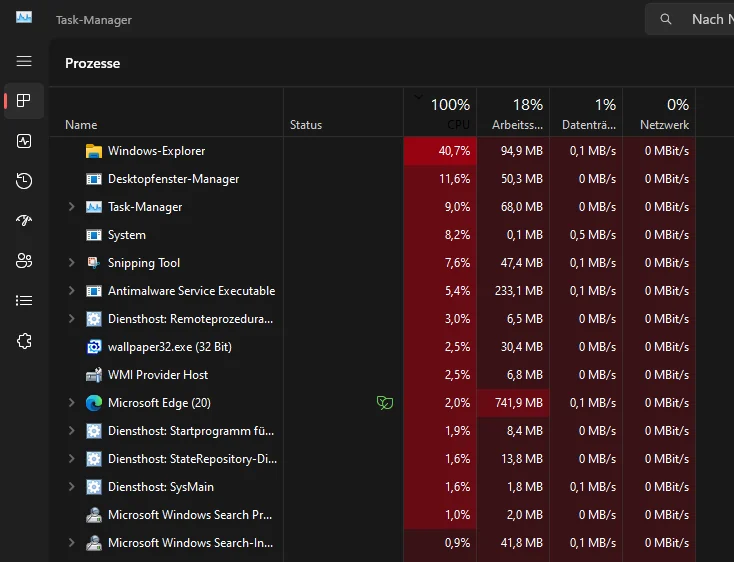Click the WMI Provider Host icon
Image resolution: width=734 pixels, height=562 pixels.
pyautogui.click(x=94, y=375)
